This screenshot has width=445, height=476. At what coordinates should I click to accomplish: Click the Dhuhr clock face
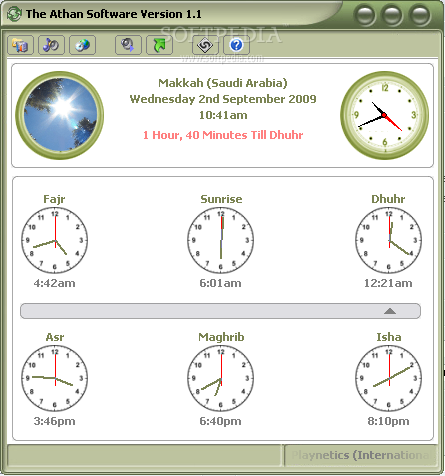click(389, 240)
